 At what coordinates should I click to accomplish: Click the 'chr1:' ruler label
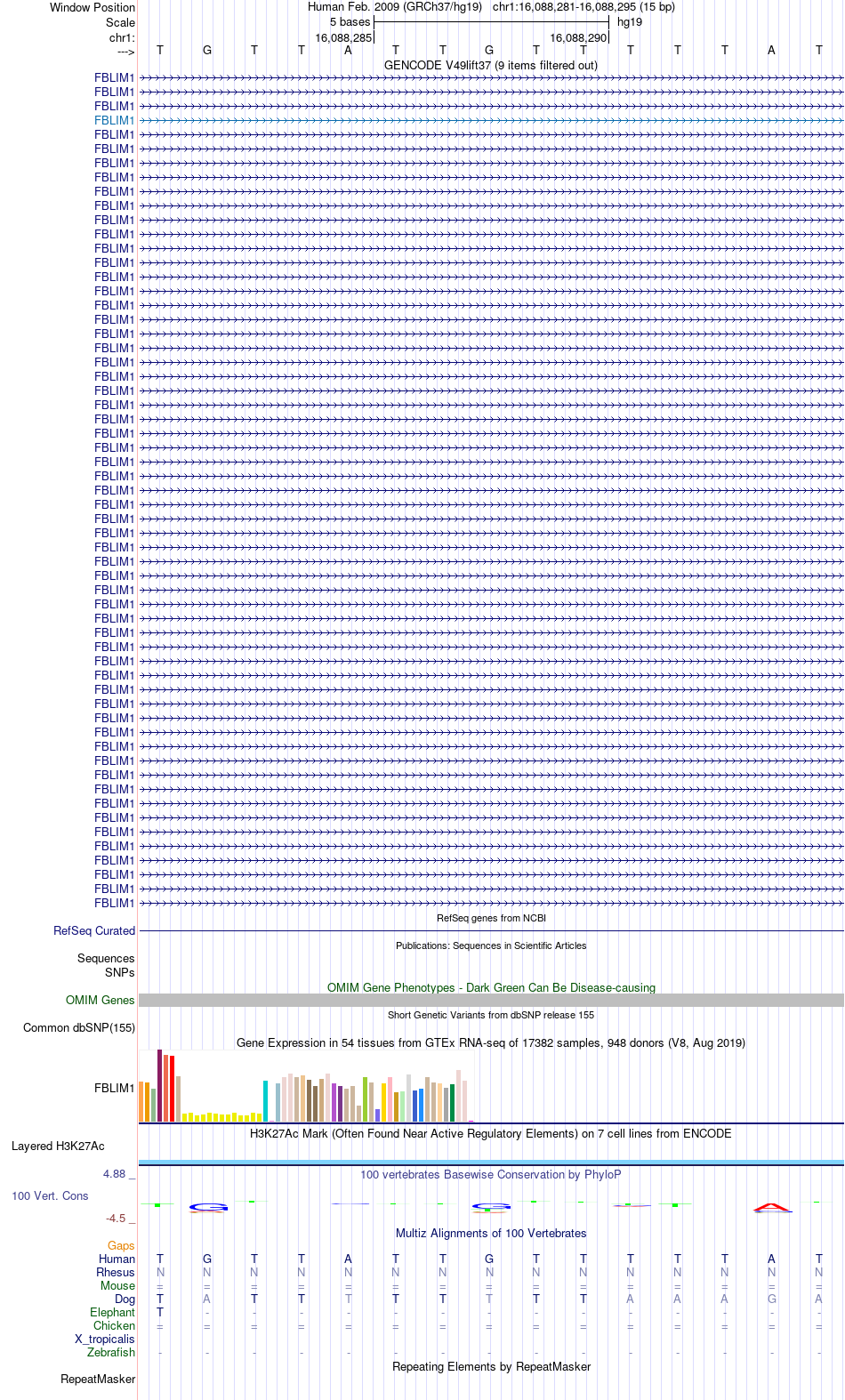point(122,37)
